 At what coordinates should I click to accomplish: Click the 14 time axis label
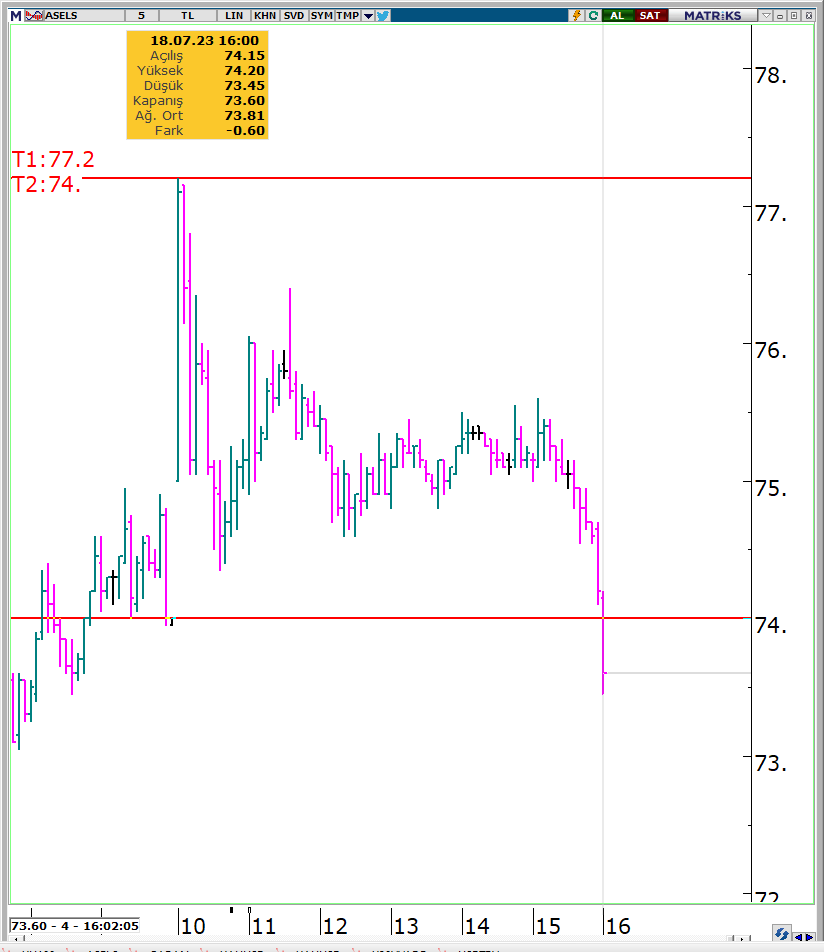point(477,926)
